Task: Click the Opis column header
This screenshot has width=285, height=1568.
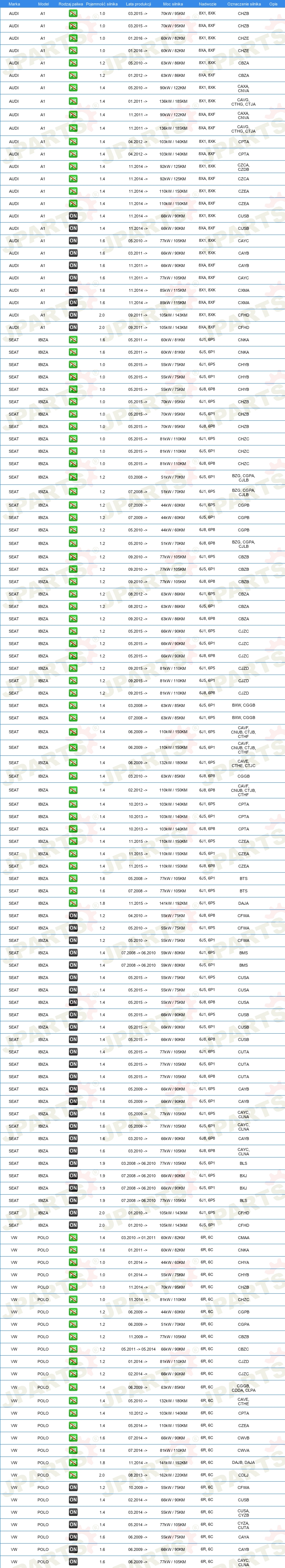Action: [273, 4]
